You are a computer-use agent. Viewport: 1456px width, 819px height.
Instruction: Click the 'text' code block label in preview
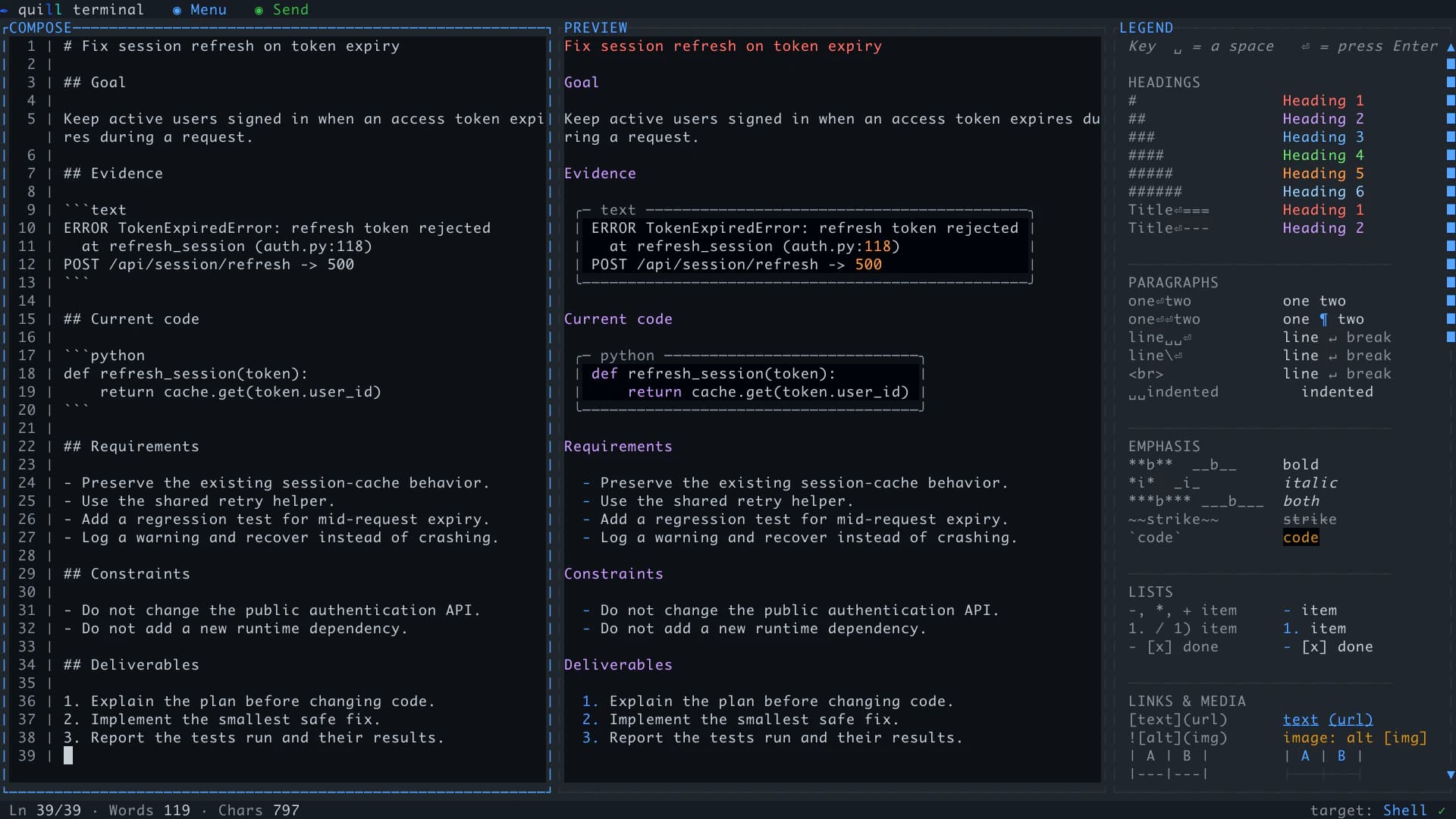click(x=618, y=210)
